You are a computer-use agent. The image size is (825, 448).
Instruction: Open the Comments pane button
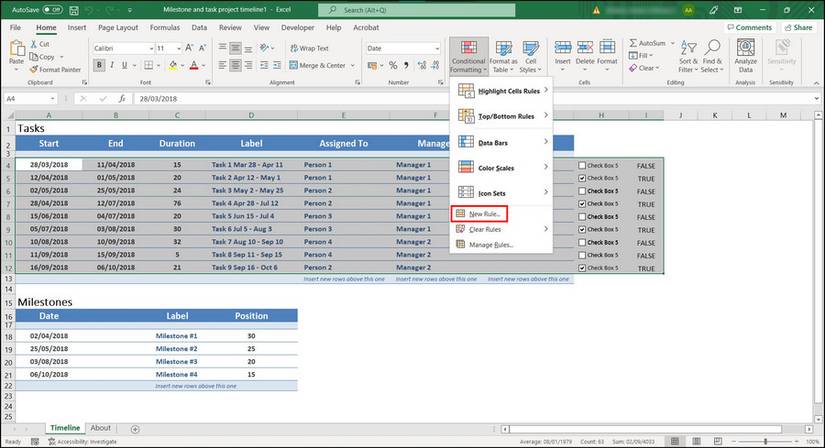[749, 28]
